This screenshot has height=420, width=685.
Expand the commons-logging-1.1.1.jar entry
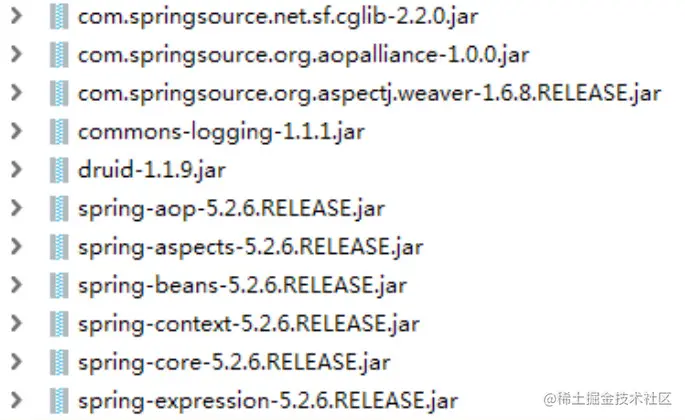[17, 131]
